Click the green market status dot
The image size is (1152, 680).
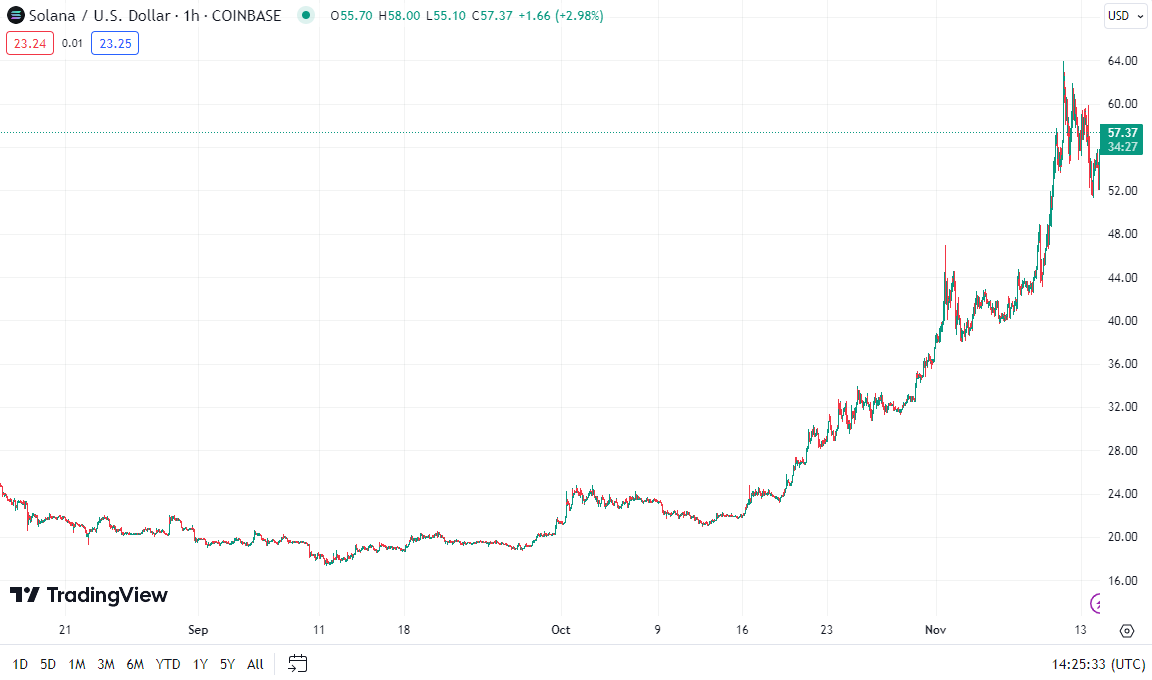pos(306,15)
